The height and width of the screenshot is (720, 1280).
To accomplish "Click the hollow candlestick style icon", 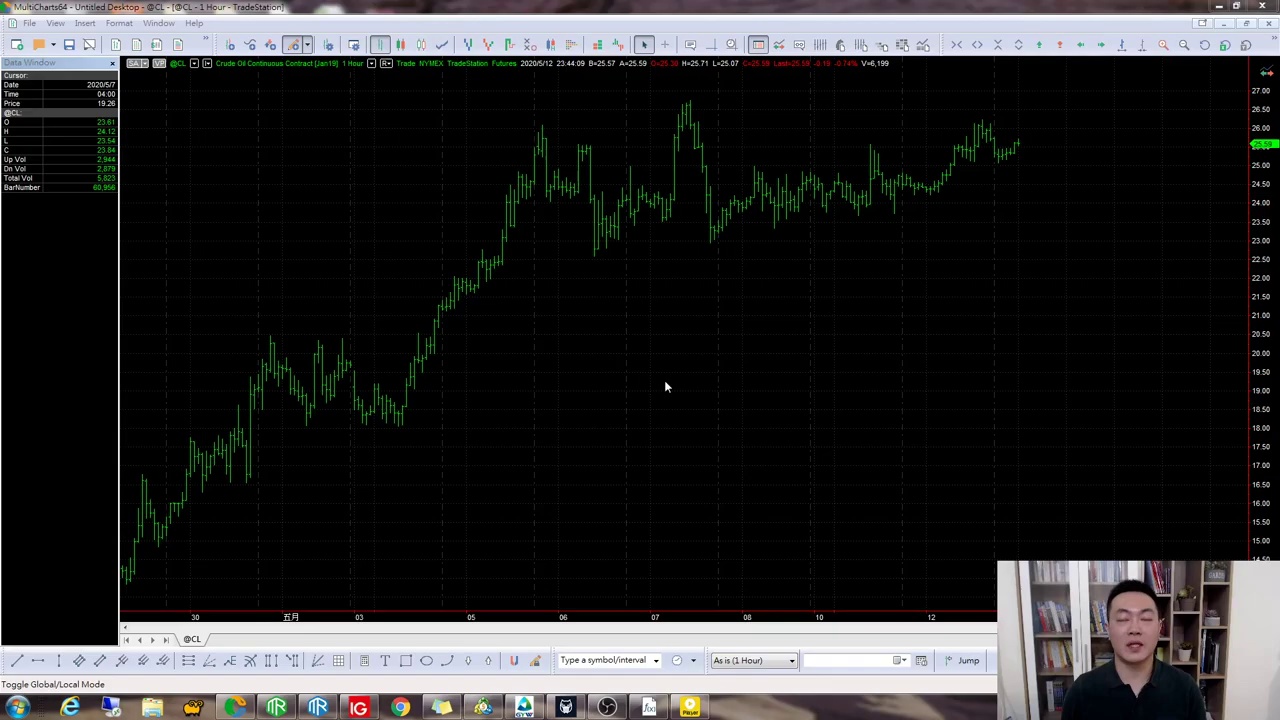I will (x=421, y=45).
